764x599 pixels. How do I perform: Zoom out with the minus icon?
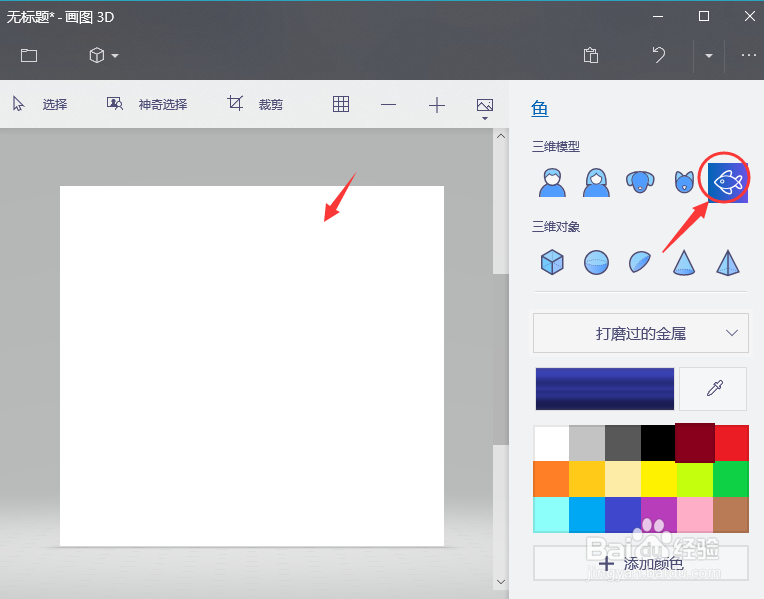388,105
